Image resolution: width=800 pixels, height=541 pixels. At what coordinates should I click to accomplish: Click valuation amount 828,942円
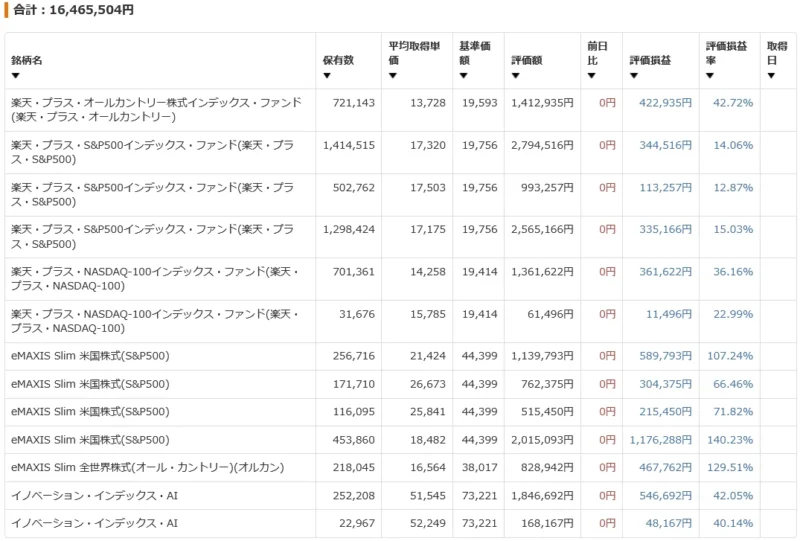pyautogui.click(x=547, y=467)
